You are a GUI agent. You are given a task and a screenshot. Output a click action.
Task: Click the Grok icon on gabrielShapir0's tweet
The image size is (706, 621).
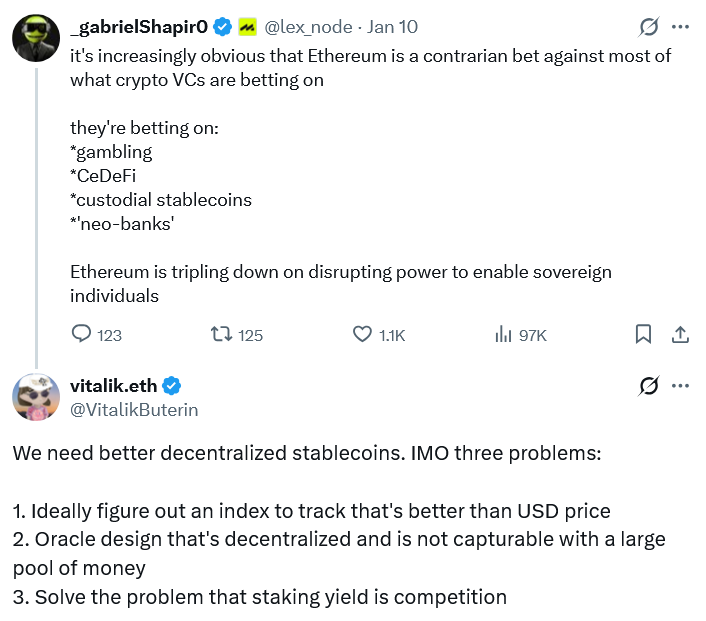(x=648, y=26)
